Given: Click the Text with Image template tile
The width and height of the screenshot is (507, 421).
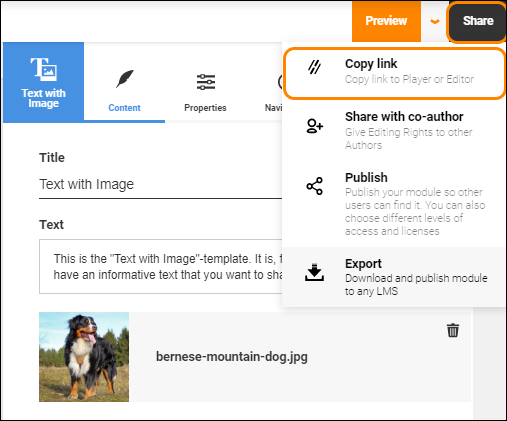Looking at the screenshot, I should (x=43, y=82).
